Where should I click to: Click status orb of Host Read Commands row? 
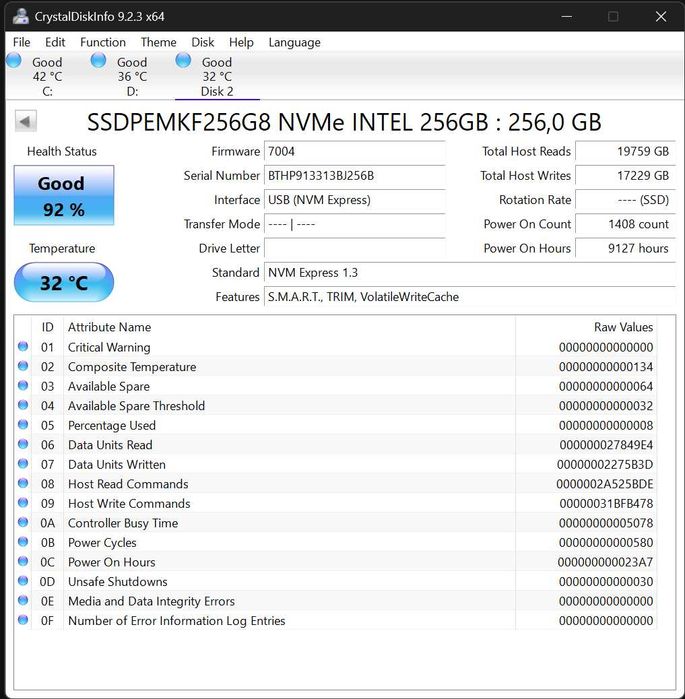tap(23, 483)
